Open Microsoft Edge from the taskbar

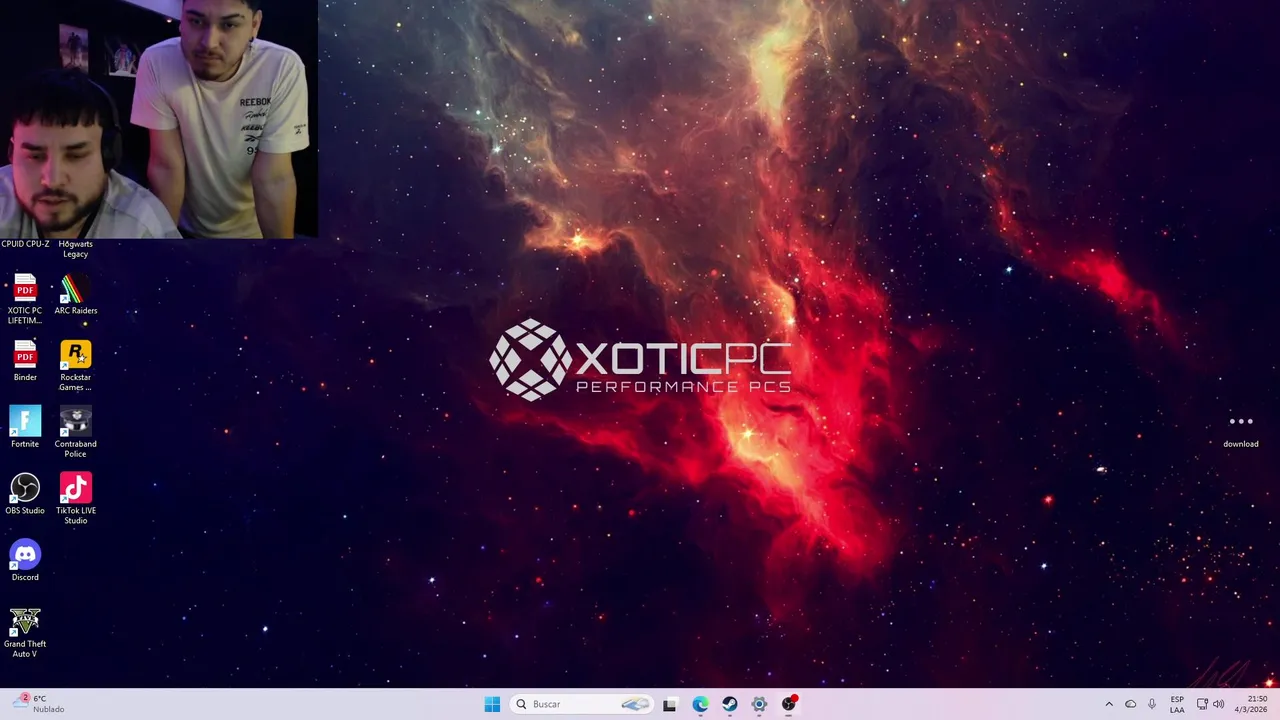tap(700, 704)
